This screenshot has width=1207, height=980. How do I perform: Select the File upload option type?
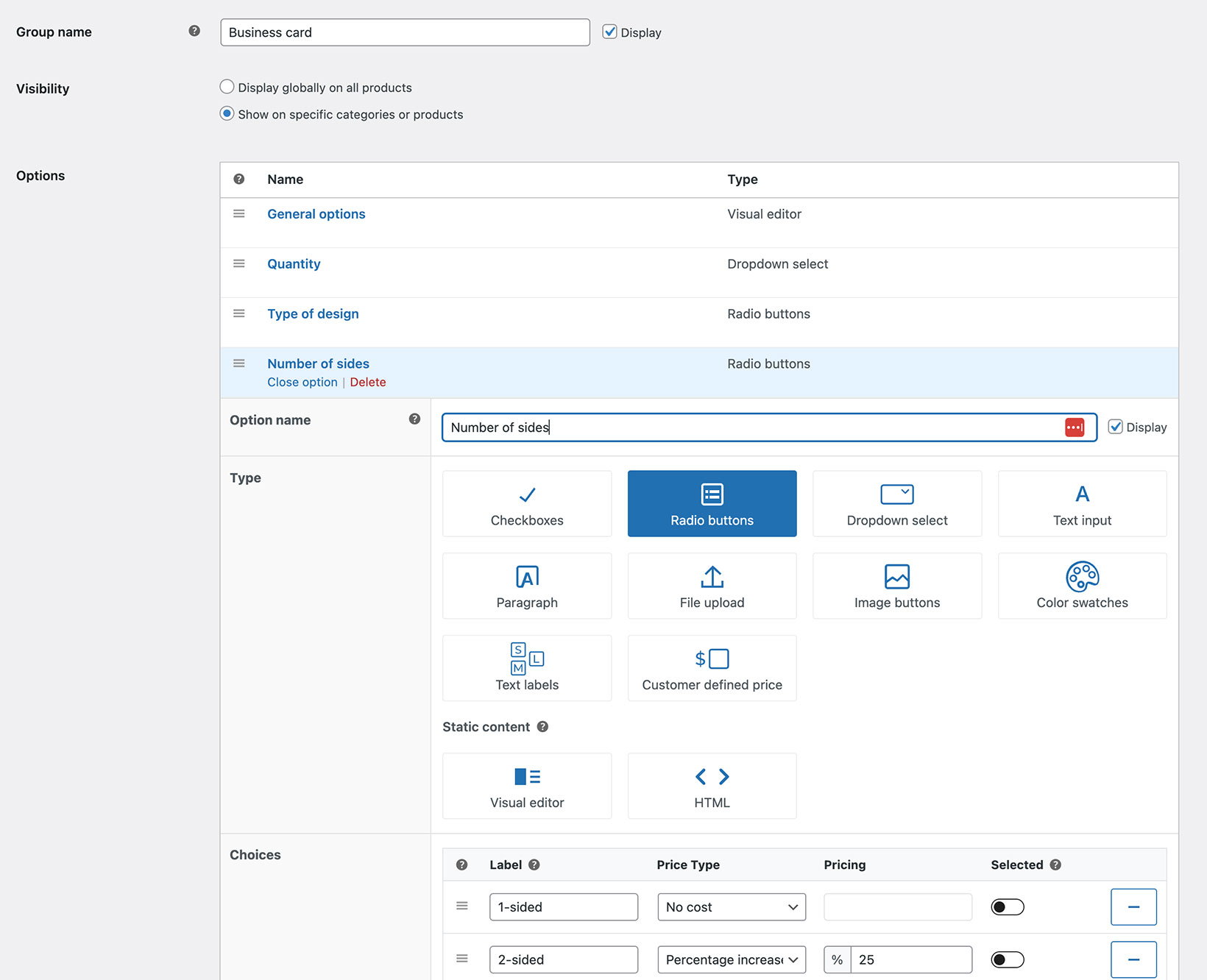point(712,586)
